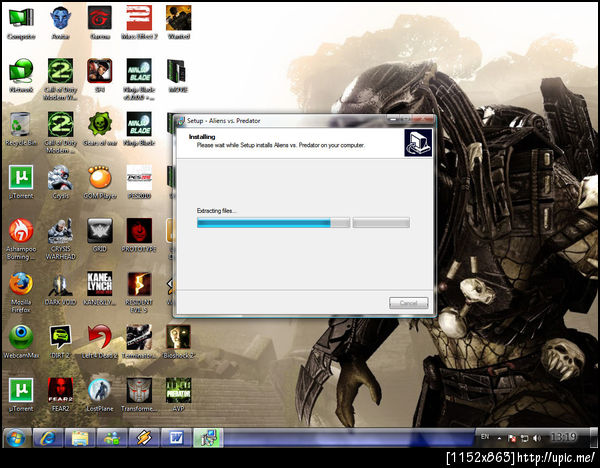
Task: Open Internet Explorer from the taskbar
Action: pyautogui.click(x=47, y=438)
